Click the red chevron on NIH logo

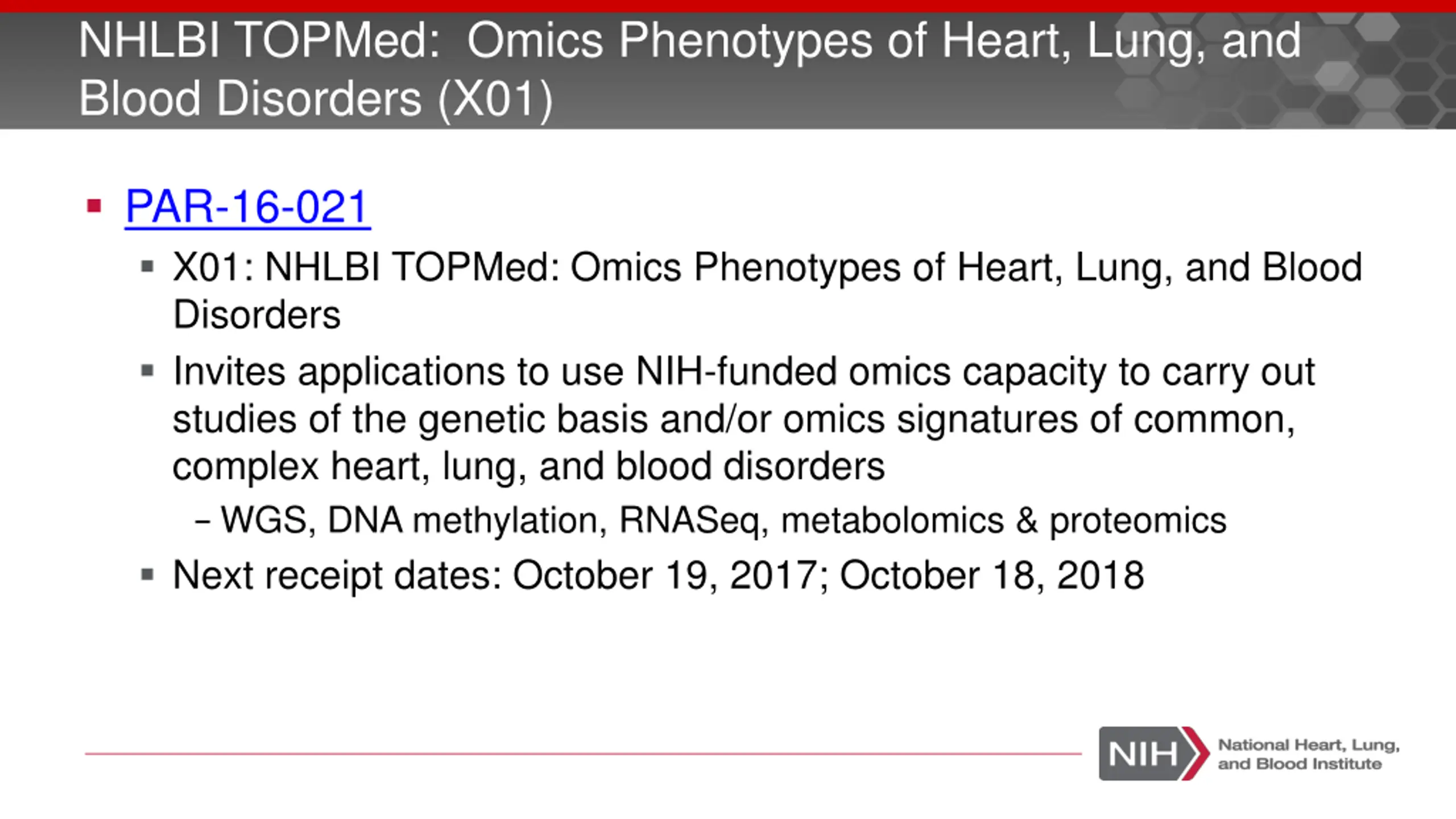point(1196,754)
